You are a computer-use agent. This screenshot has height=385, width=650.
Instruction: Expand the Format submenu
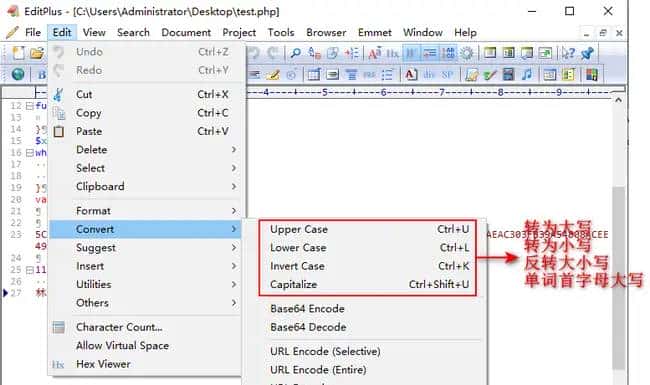(x=145, y=211)
